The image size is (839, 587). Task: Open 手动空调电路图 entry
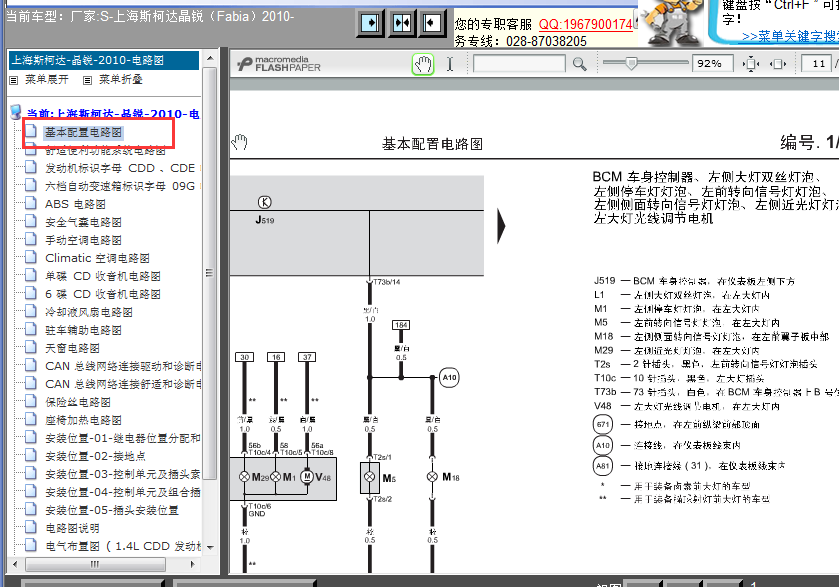pyautogui.click(x=83, y=240)
